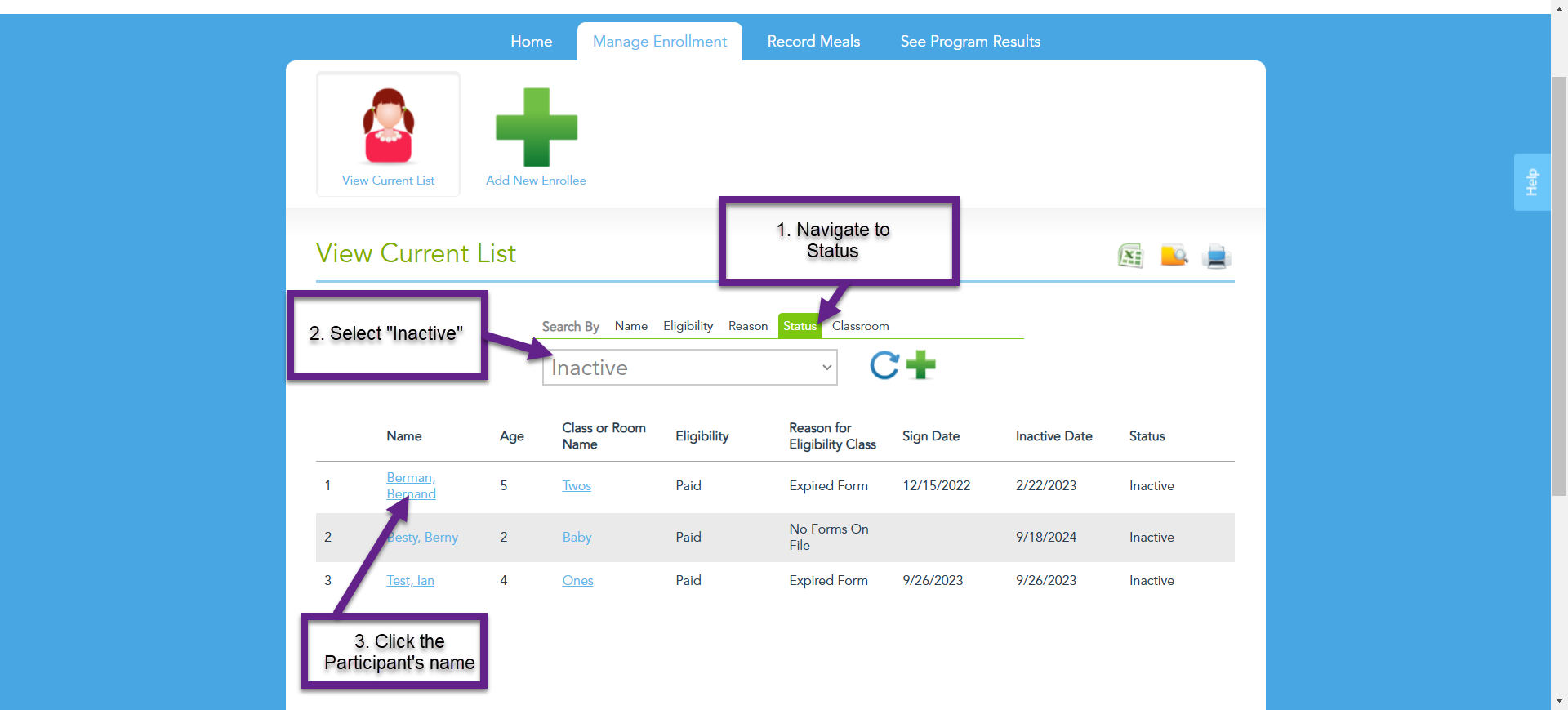The image size is (1568, 710).
Task: Click the green Add New Enrollee plus icon
Action: (x=537, y=127)
